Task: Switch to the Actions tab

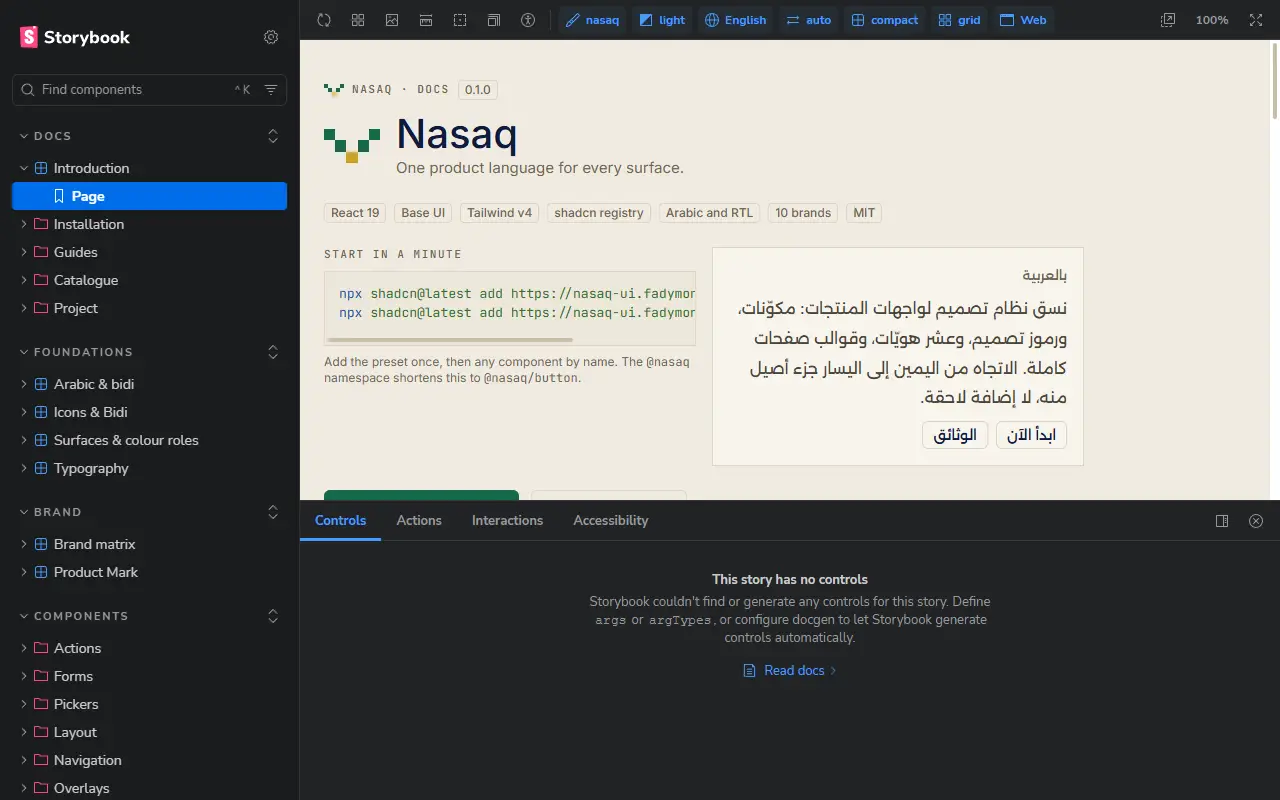Action: click(x=419, y=521)
